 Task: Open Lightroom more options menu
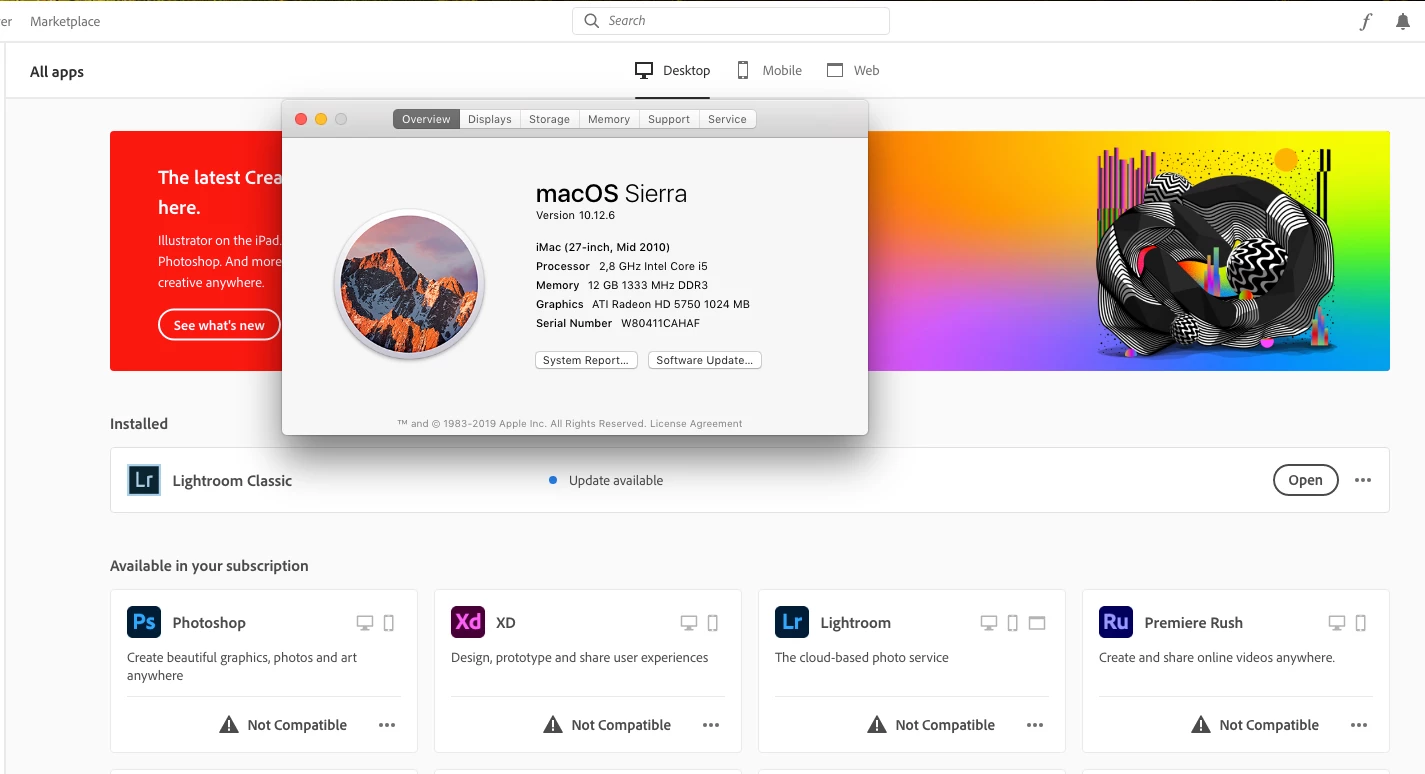tap(1035, 725)
